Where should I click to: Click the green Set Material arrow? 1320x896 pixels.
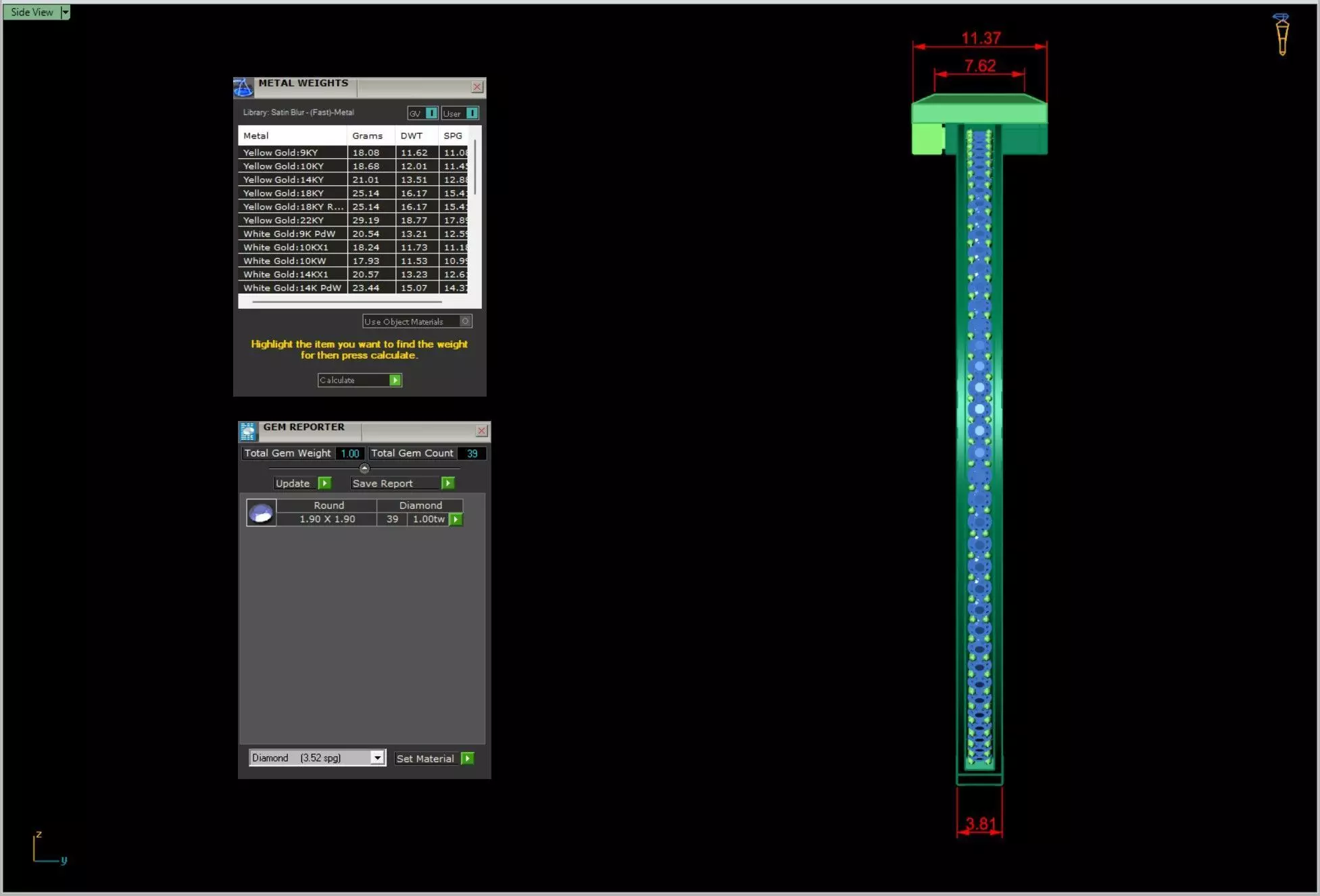pyautogui.click(x=467, y=758)
